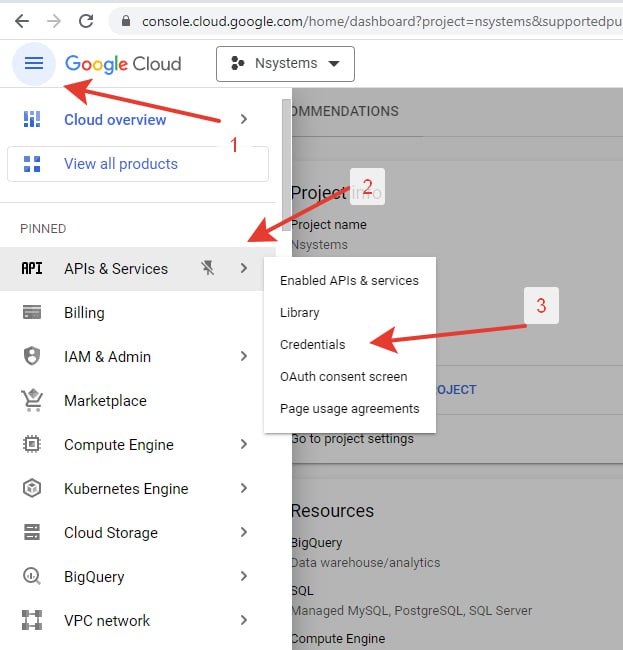Select Enabled APIs & services submenu item
The image size is (623, 650).
[349, 281]
